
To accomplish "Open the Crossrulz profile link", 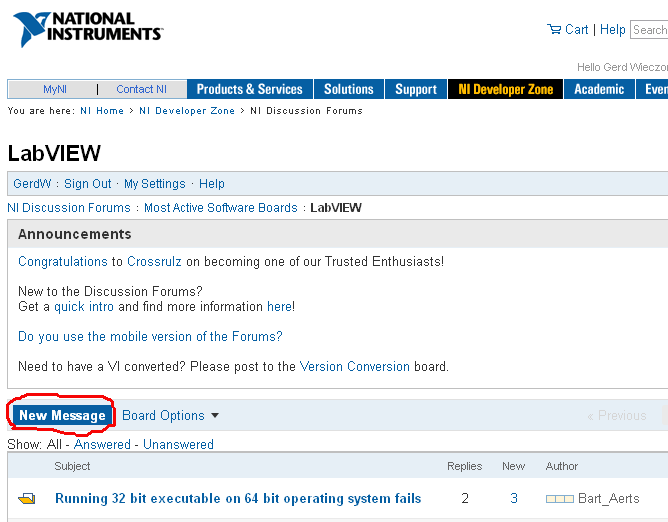I will [154, 261].
